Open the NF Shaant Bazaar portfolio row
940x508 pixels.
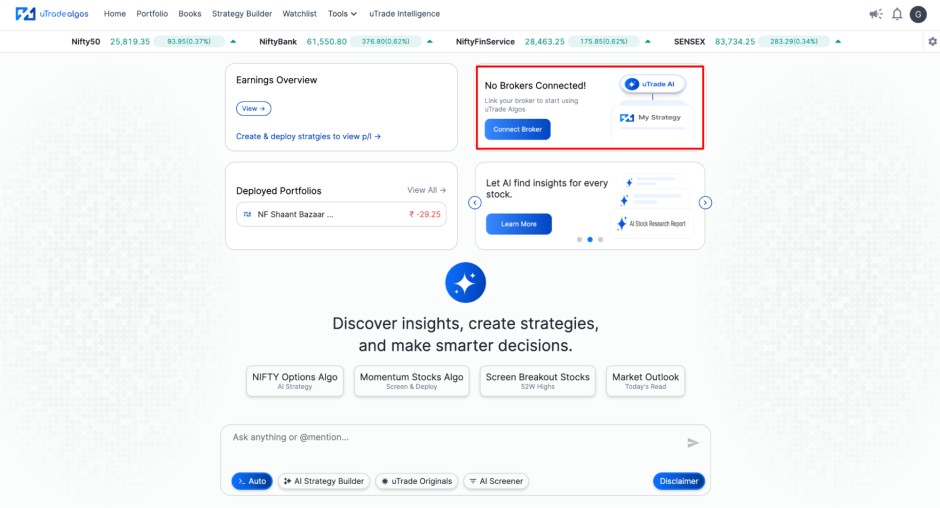341,214
